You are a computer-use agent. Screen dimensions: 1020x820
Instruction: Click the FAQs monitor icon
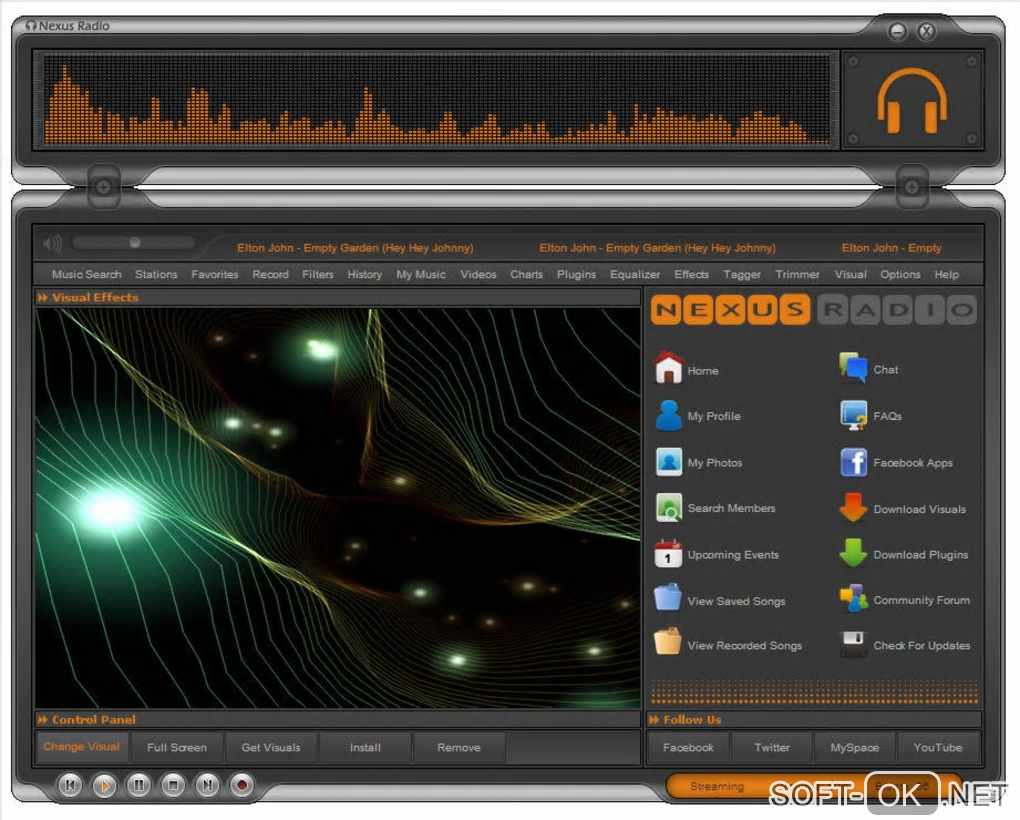click(853, 416)
